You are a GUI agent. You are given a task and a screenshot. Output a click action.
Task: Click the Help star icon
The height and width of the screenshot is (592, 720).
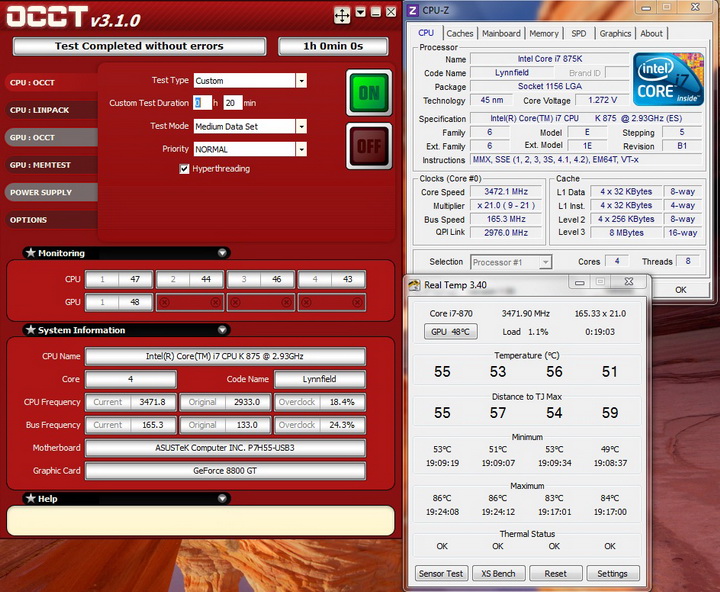click(x=30, y=498)
